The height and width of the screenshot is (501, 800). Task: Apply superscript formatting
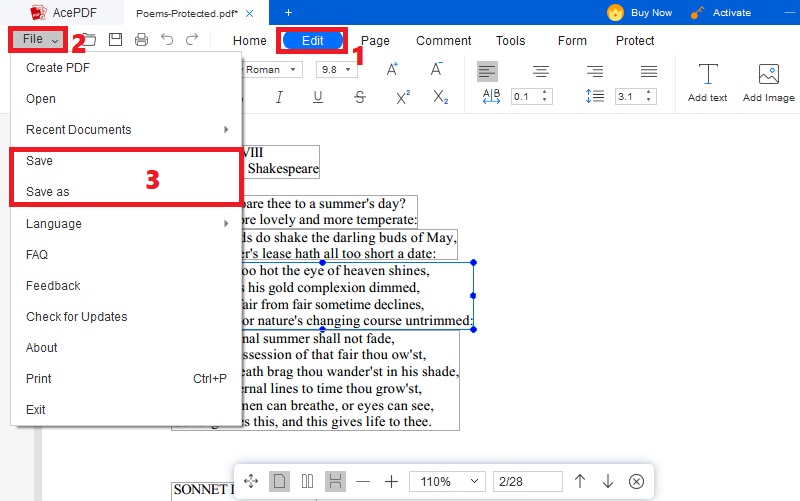(403, 97)
